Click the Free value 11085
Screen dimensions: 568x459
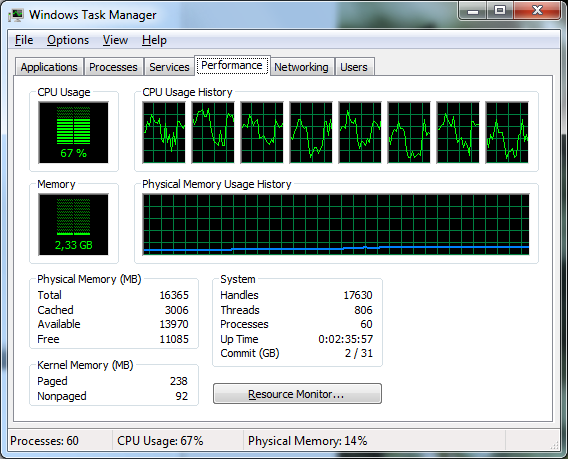(x=174, y=339)
